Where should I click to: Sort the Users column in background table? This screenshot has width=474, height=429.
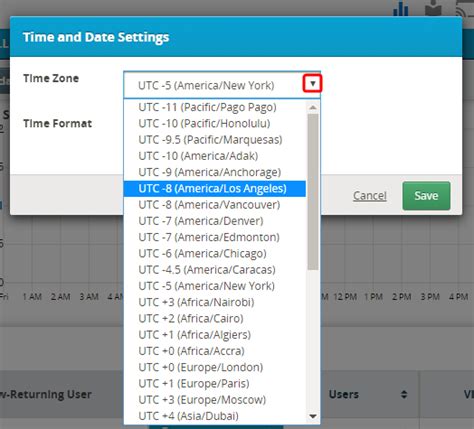pyautogui.click(x=404, y=394)
